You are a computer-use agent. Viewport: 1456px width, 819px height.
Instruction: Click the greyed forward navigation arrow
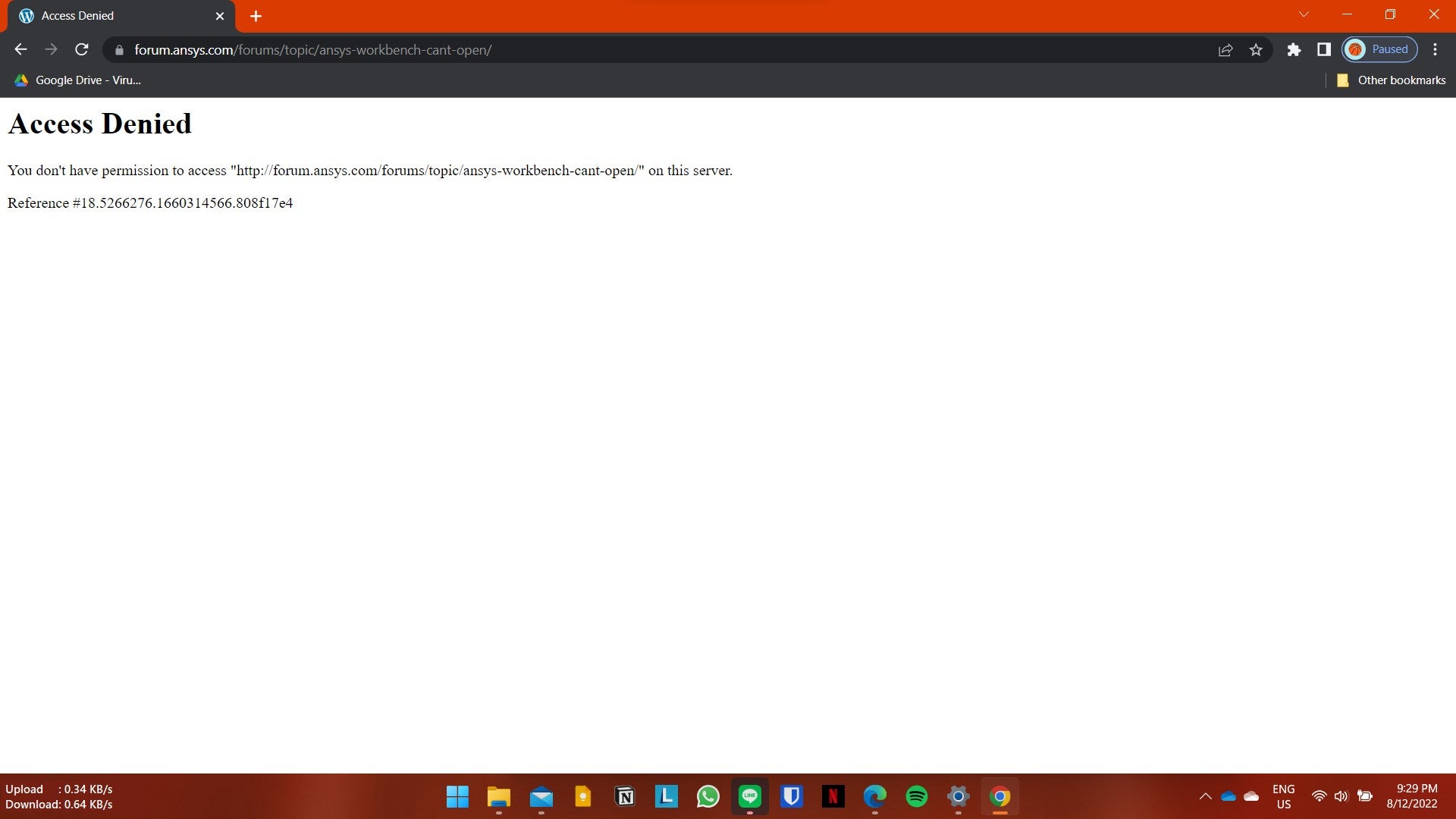point(51,50)
